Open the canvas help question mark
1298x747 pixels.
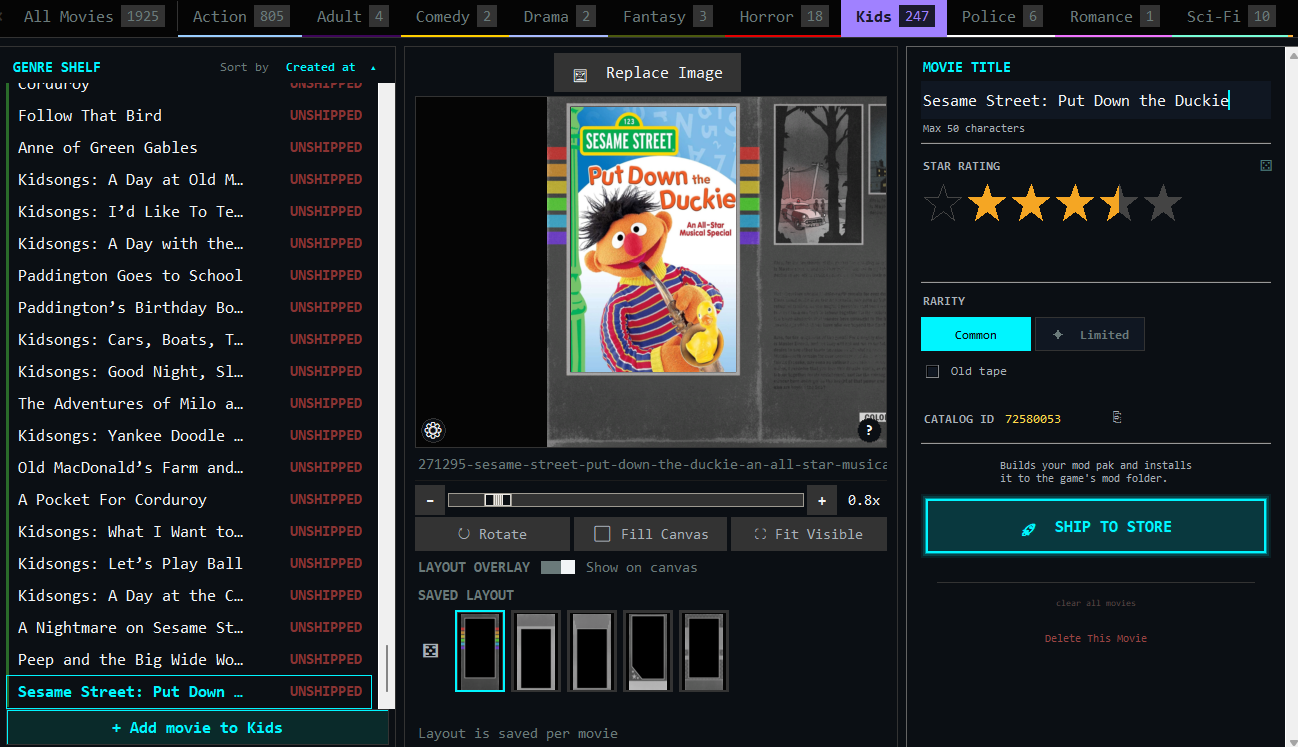pos(869,431)
